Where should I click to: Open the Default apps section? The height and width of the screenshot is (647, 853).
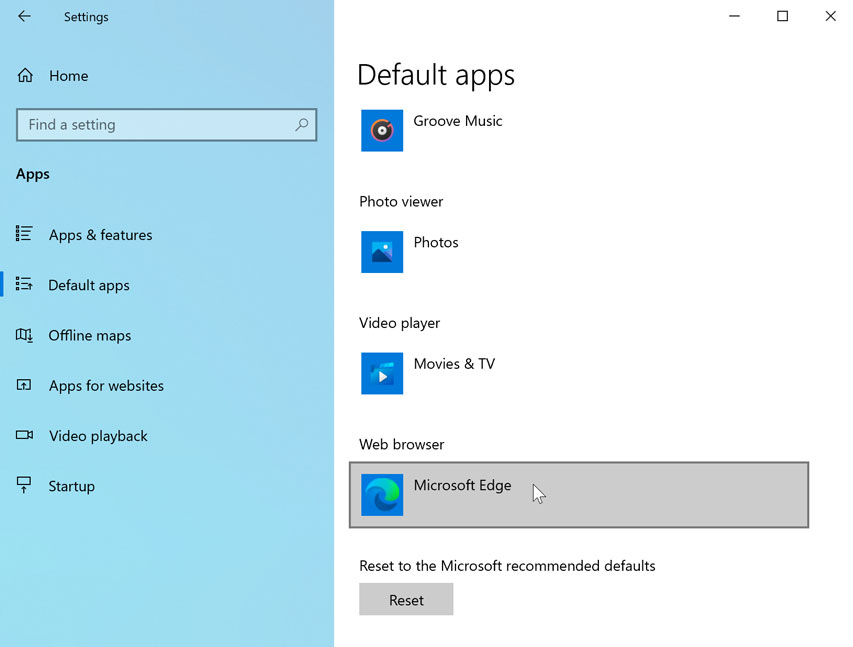(x=88, y=284)
